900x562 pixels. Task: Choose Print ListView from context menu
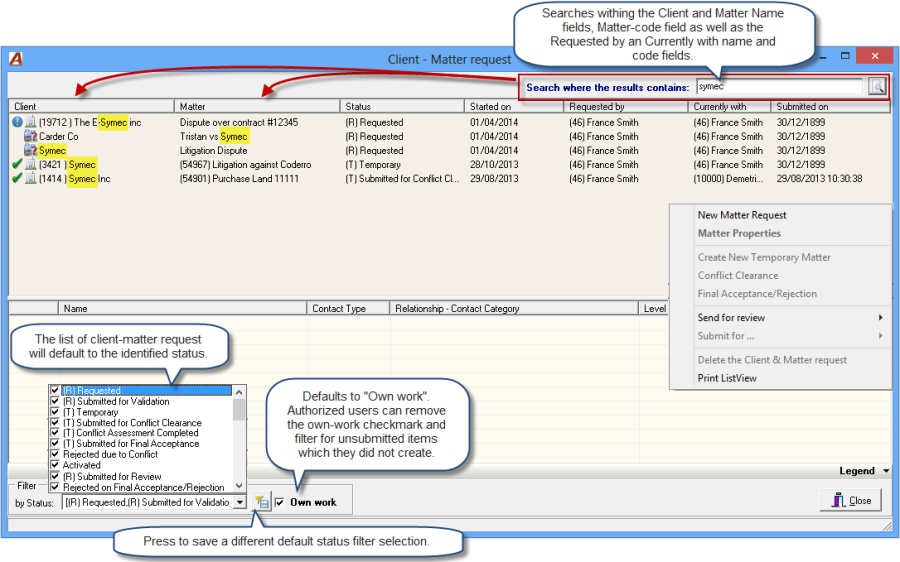tap(727, 378)
